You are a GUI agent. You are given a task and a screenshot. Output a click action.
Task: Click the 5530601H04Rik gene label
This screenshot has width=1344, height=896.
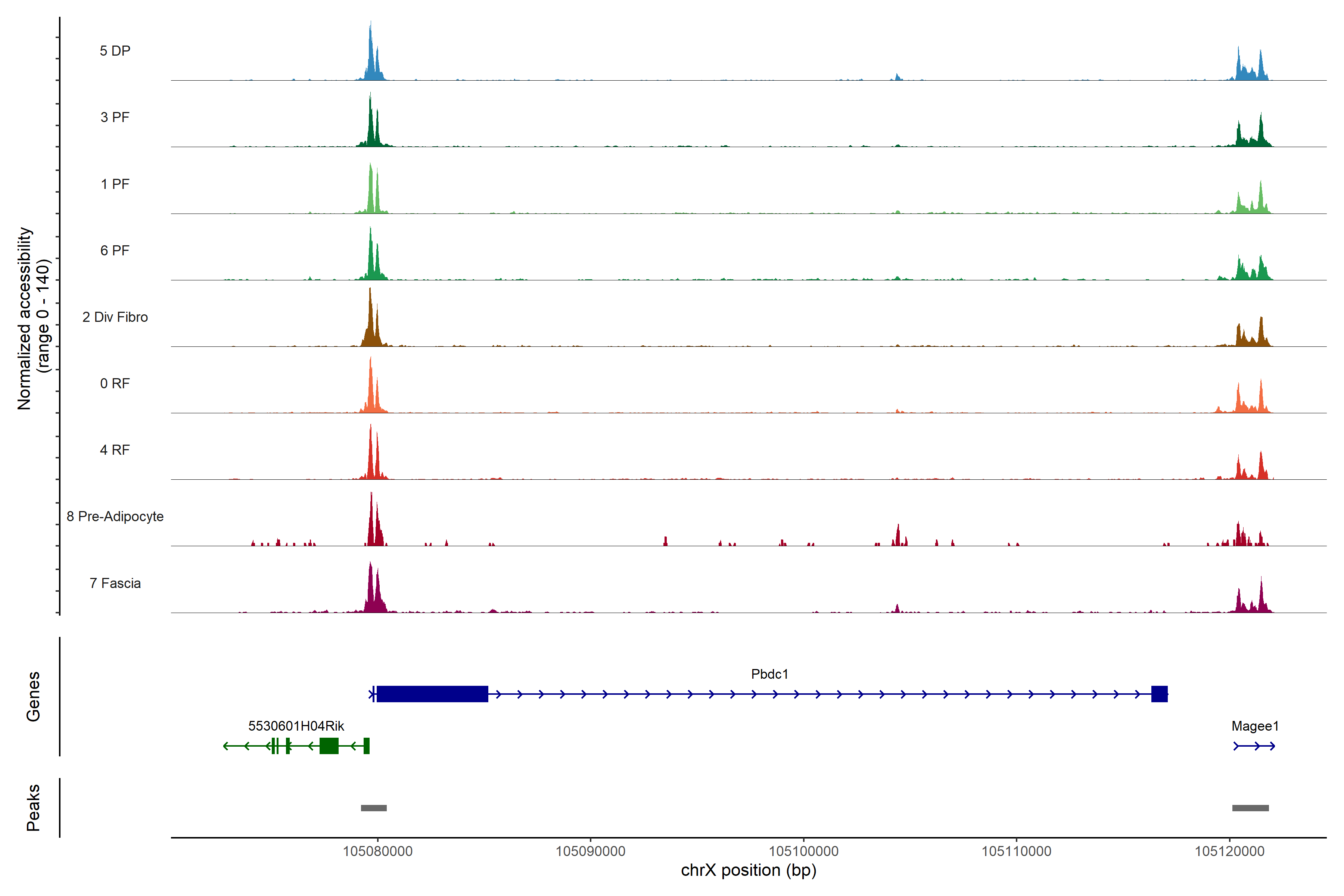296,726
